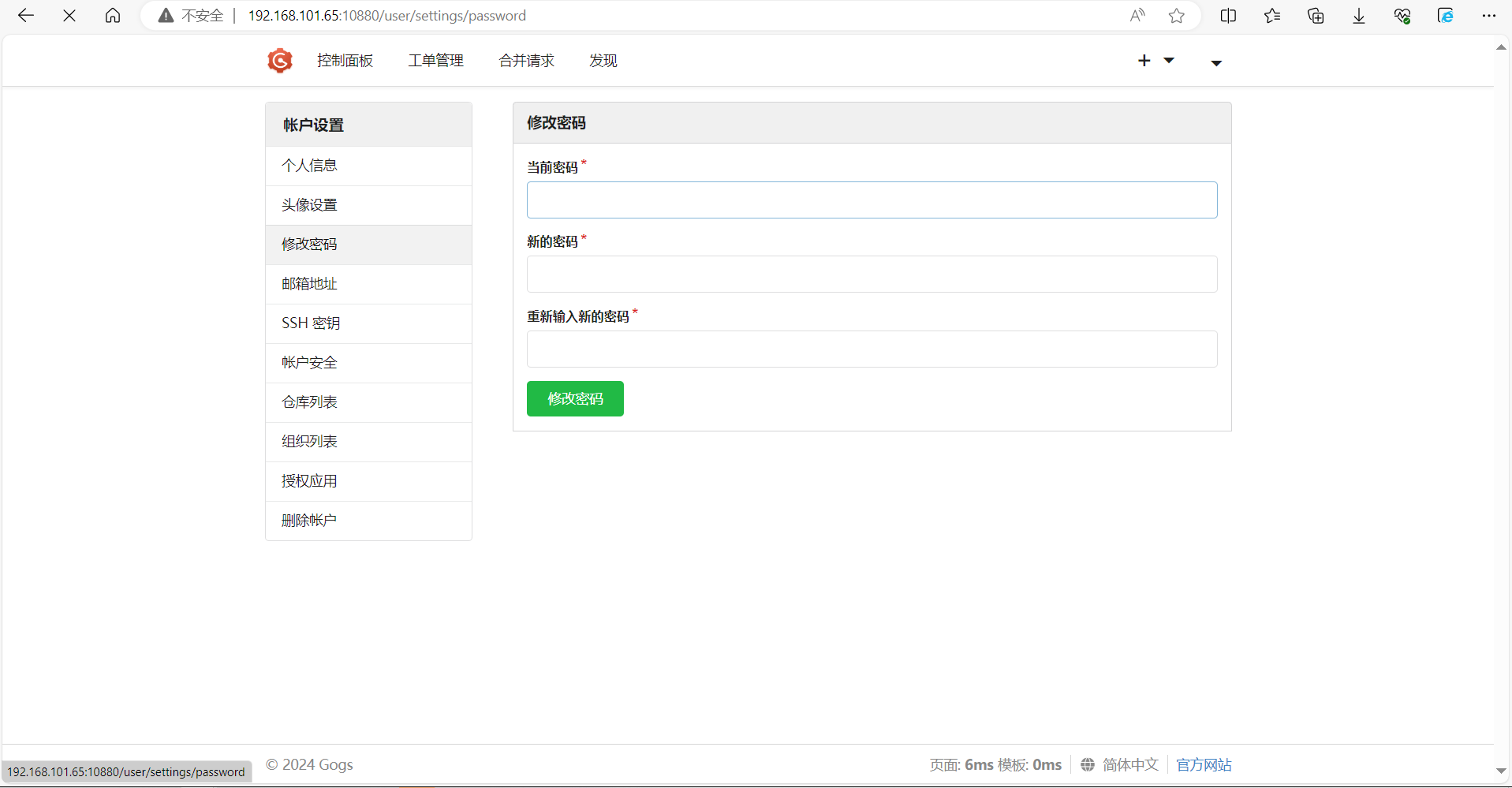Click the Edge profile icon
This screenshot has height=788, width=1512.
coord(1446,16)
